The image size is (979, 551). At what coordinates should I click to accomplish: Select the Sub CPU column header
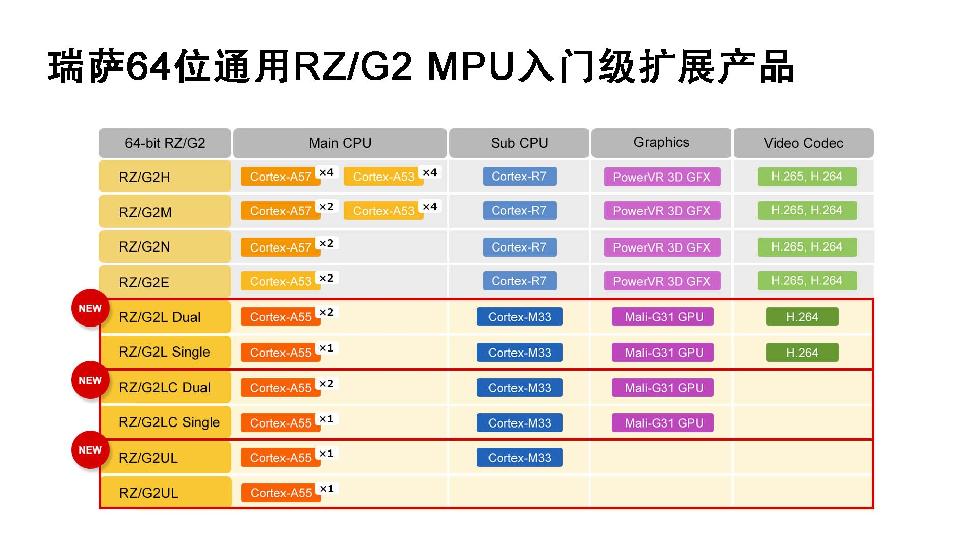coord(519,143)
